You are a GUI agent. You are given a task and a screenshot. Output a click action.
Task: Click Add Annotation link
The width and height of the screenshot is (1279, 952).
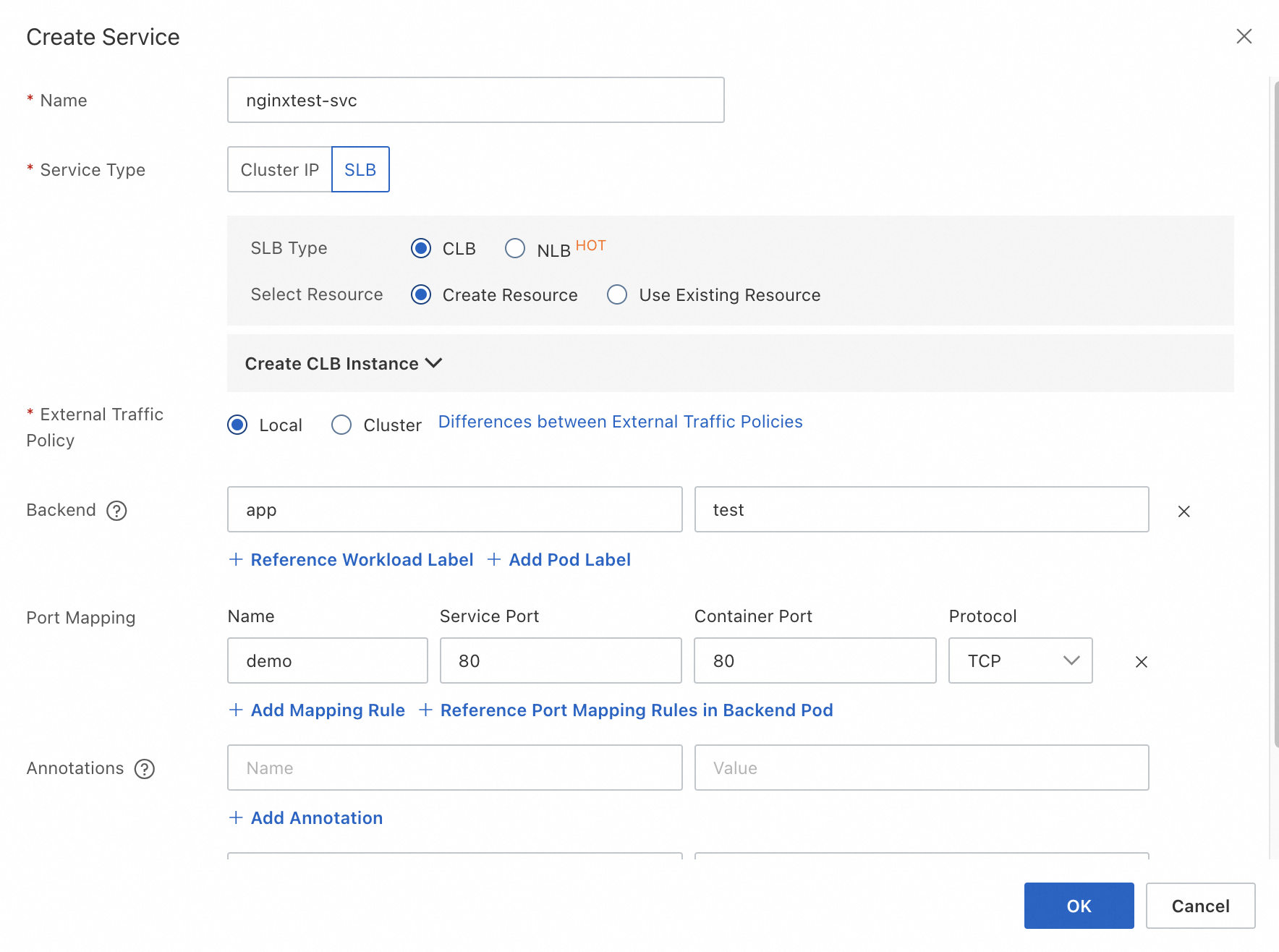click(x=316, y=818)
